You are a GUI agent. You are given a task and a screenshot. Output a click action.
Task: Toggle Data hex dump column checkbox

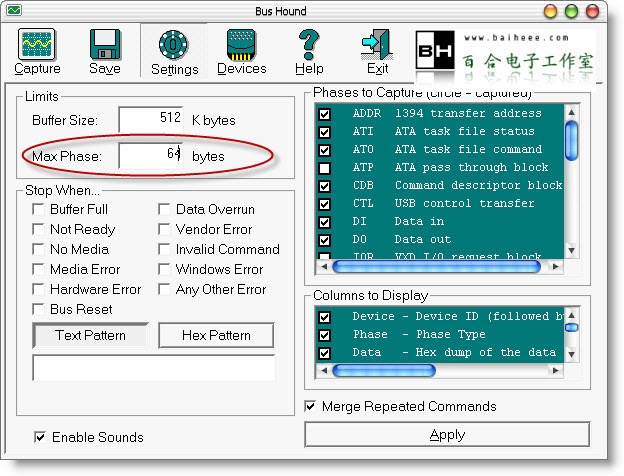point(325,353)
